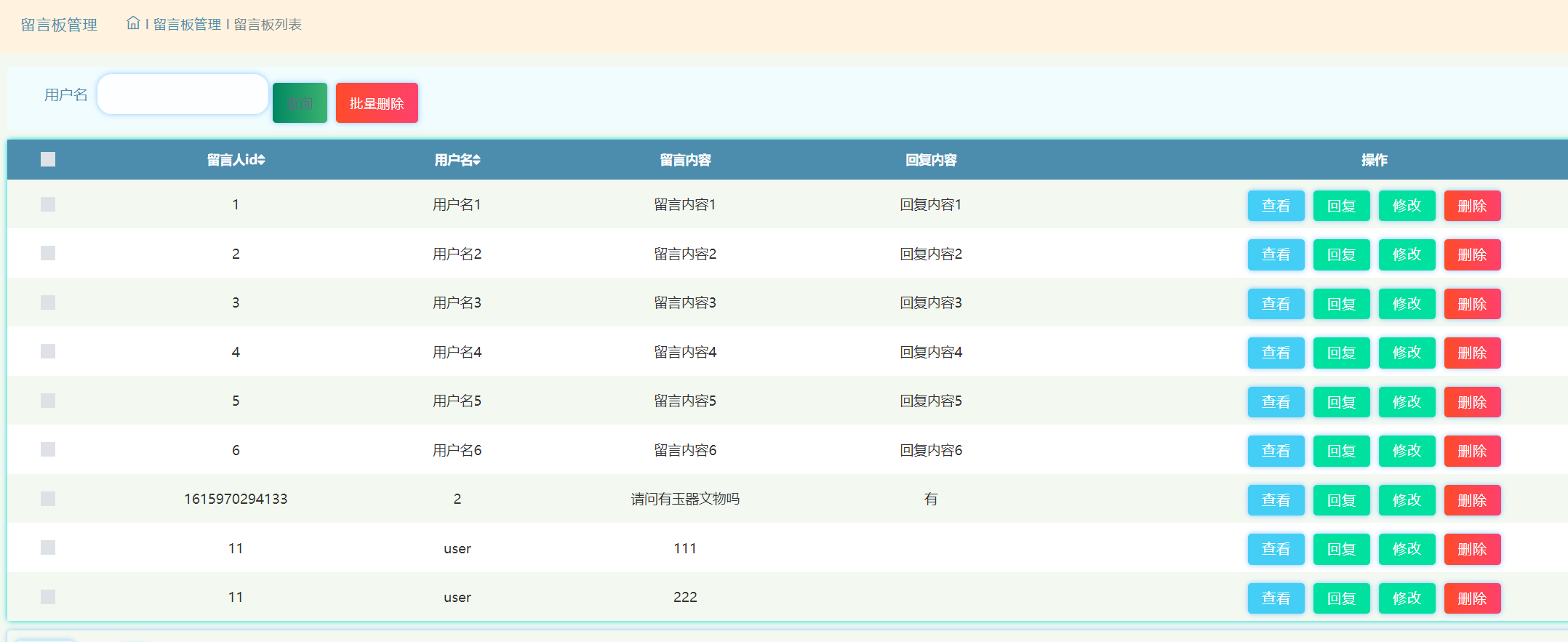Modify the 用户名6 row entry
The width and height of the screenshot is (1568, 642).
(1407, 451)
